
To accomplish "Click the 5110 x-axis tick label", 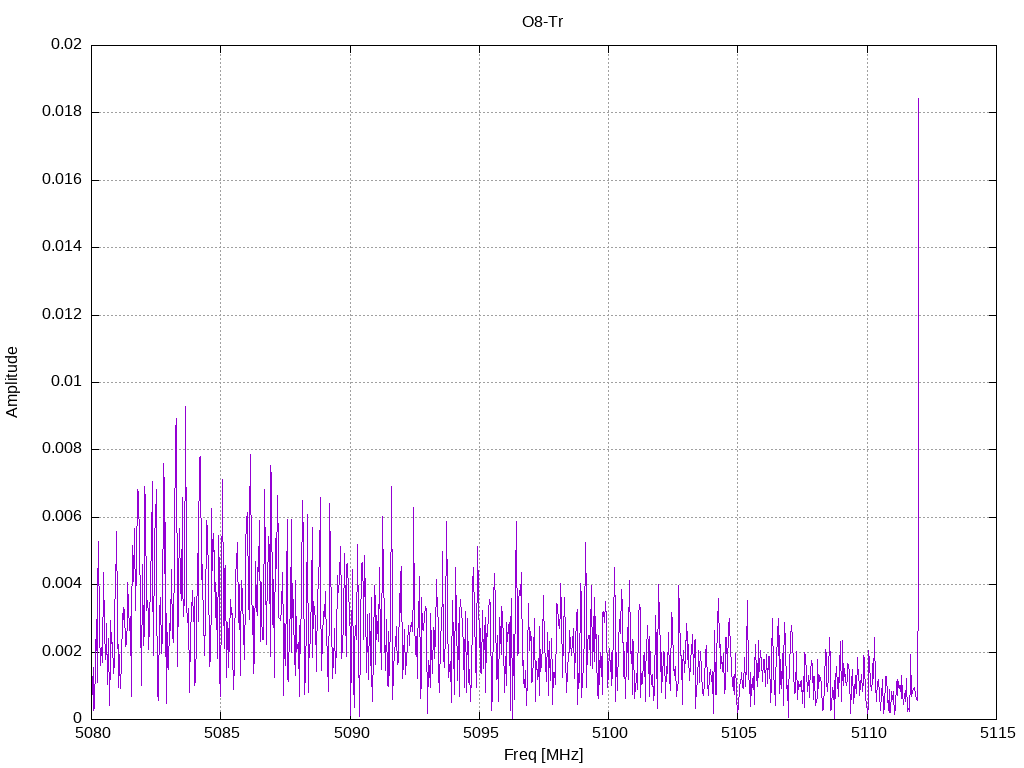I will 867,734.
